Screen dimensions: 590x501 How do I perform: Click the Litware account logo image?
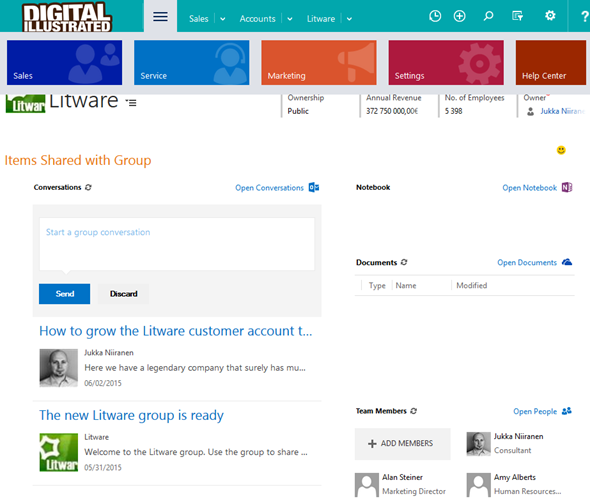(25, 104)
